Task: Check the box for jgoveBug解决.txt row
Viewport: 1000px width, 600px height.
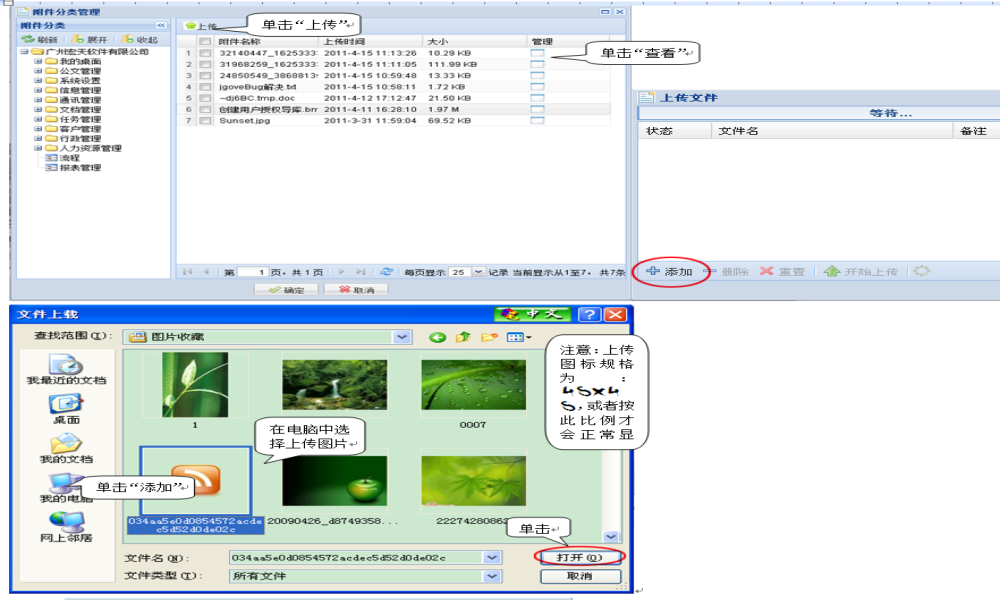Action: click(205, 87)
